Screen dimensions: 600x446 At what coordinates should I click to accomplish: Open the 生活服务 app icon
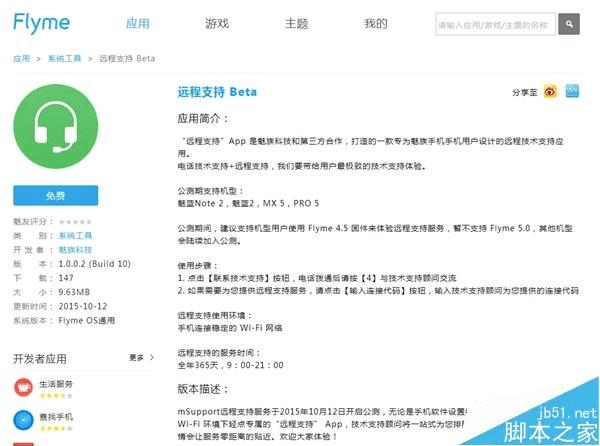click(x=23, y=387)
